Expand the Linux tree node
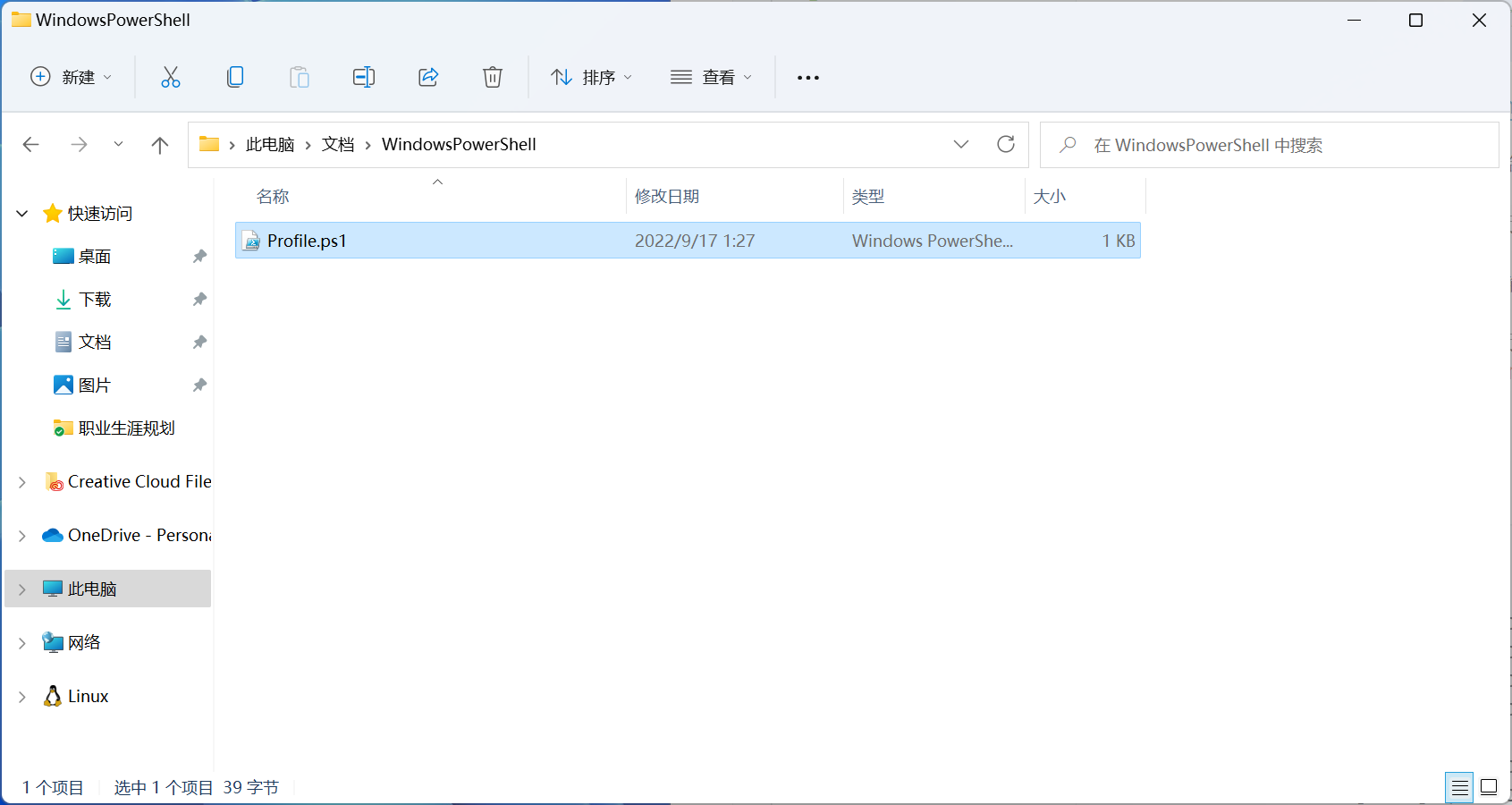The image size is (1512, 805). (x=22, y=697)
